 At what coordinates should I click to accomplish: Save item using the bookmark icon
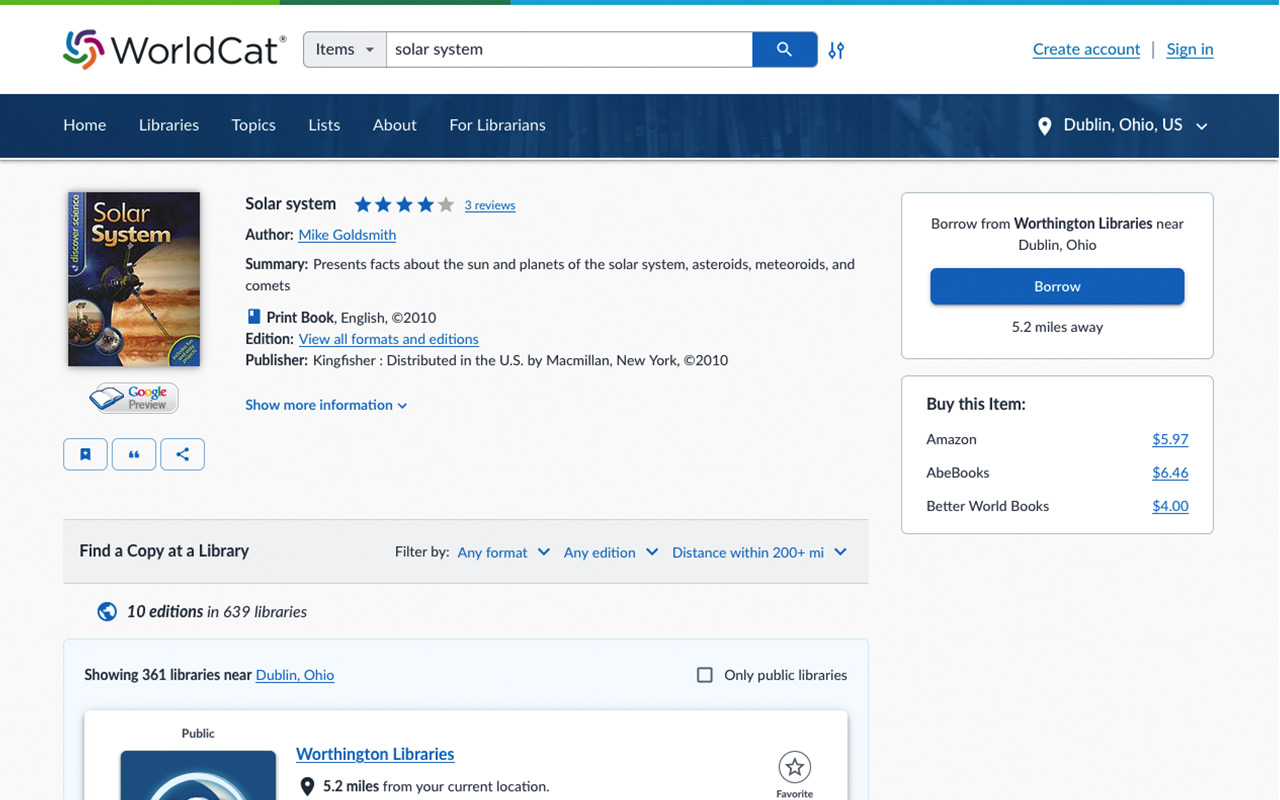pyautogui.click(x=85, y=454)
